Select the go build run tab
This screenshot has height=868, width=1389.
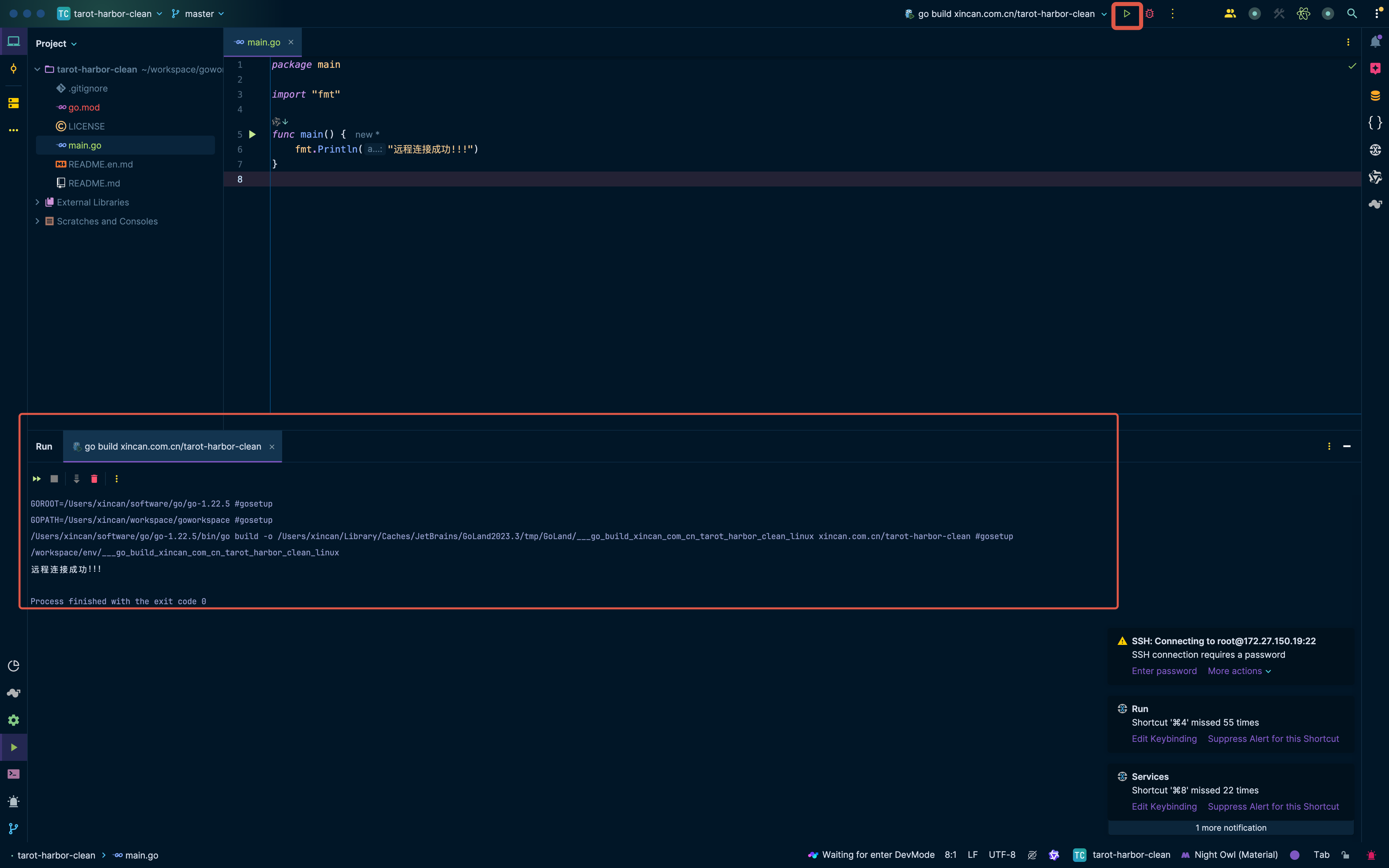tap(172, 447)
